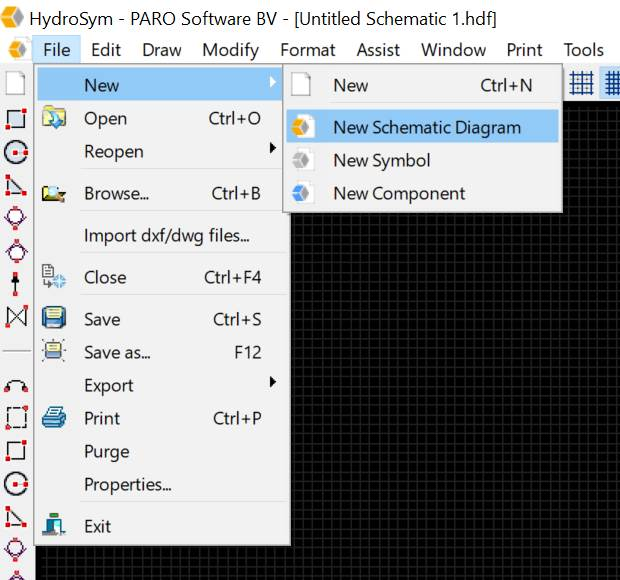Open the File menu

57,50
